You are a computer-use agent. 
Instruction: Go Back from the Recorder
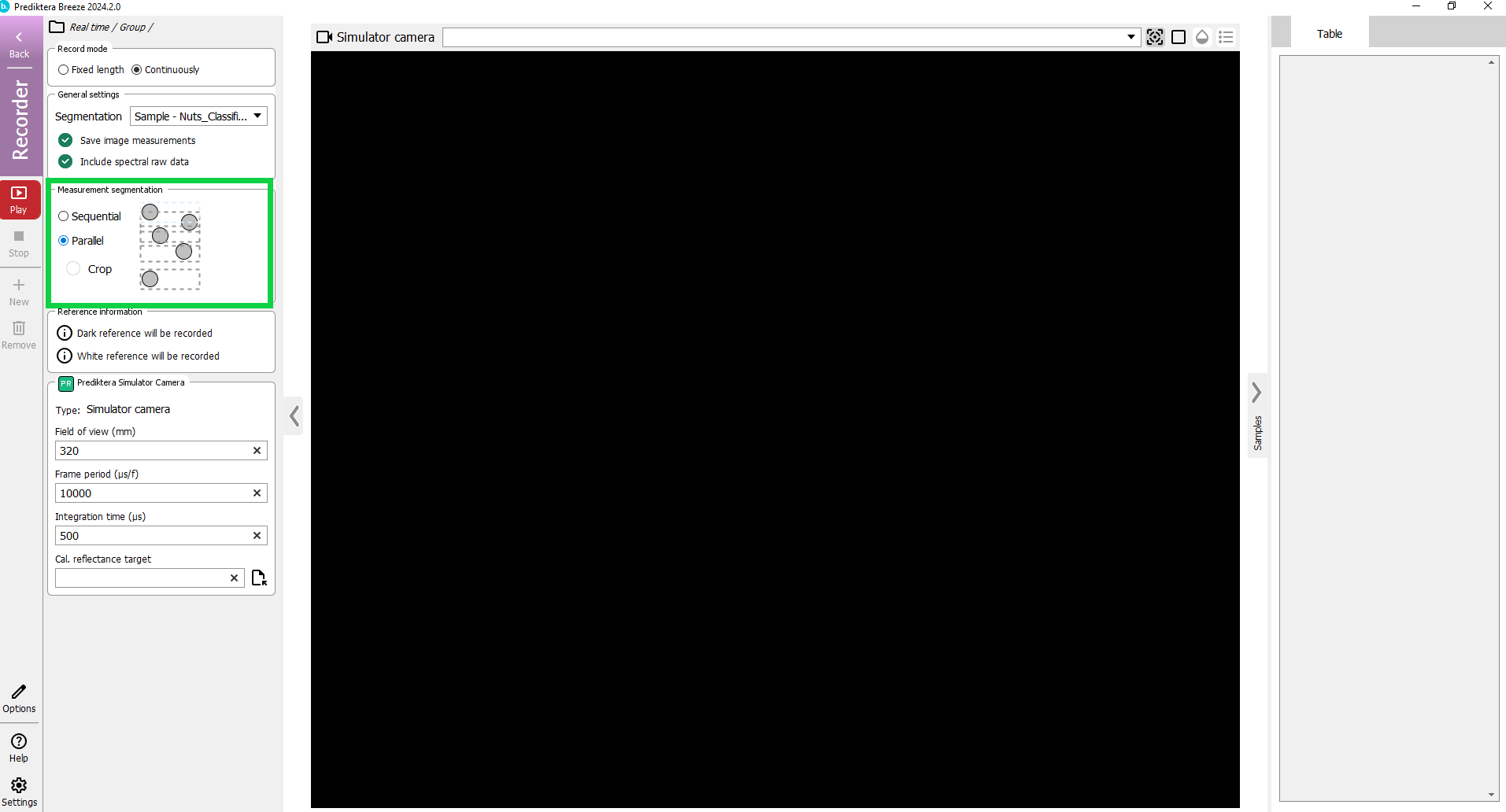(20, 45)
